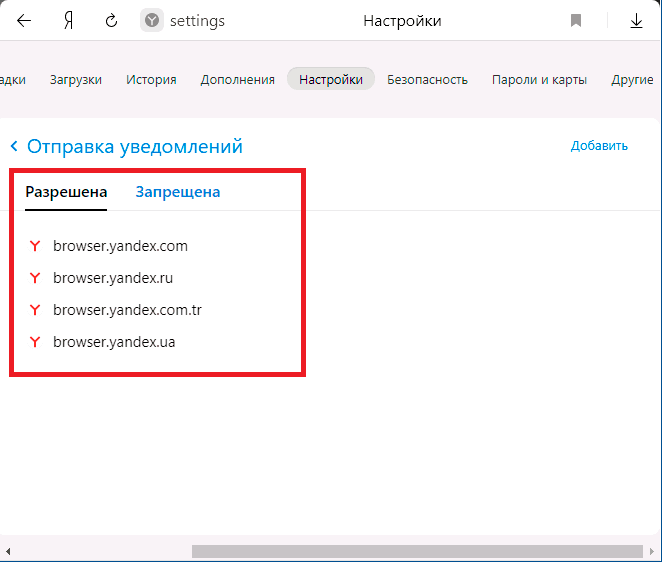The height and width of the screenshot is (562, 662).
Task: Click the Yandex icon next to browser.yandex.ua
Action: pos(35,342)
